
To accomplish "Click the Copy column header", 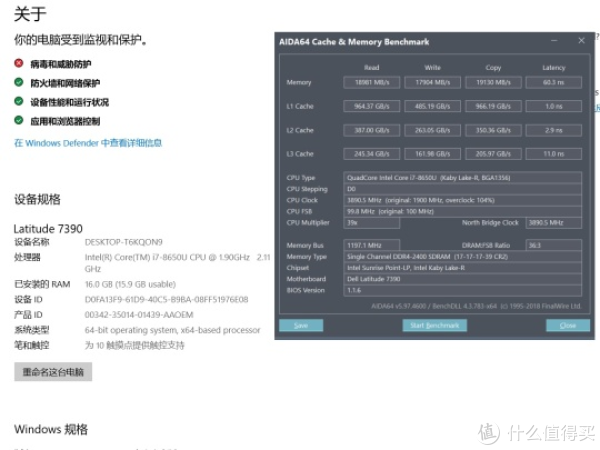I will 493,67.
